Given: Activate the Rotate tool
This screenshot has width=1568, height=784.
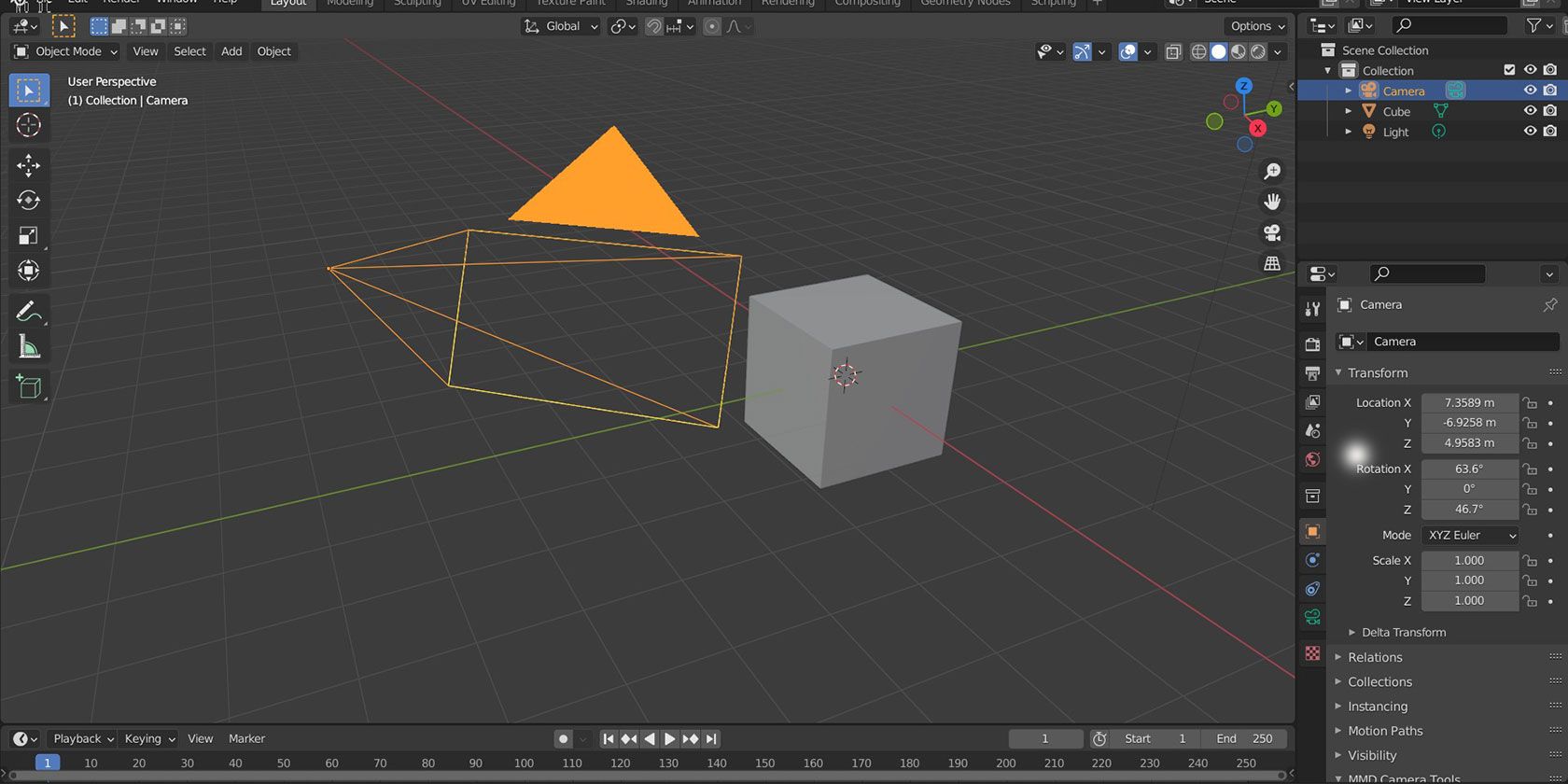Looking at the screenshot, I should [28, 201].
